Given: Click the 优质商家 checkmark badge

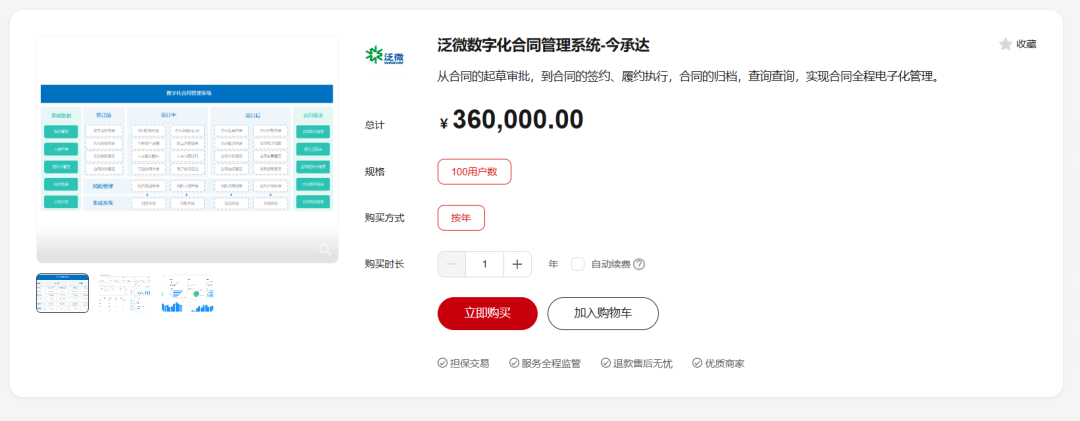Looking at the screenshot, I should coord(718,363).
